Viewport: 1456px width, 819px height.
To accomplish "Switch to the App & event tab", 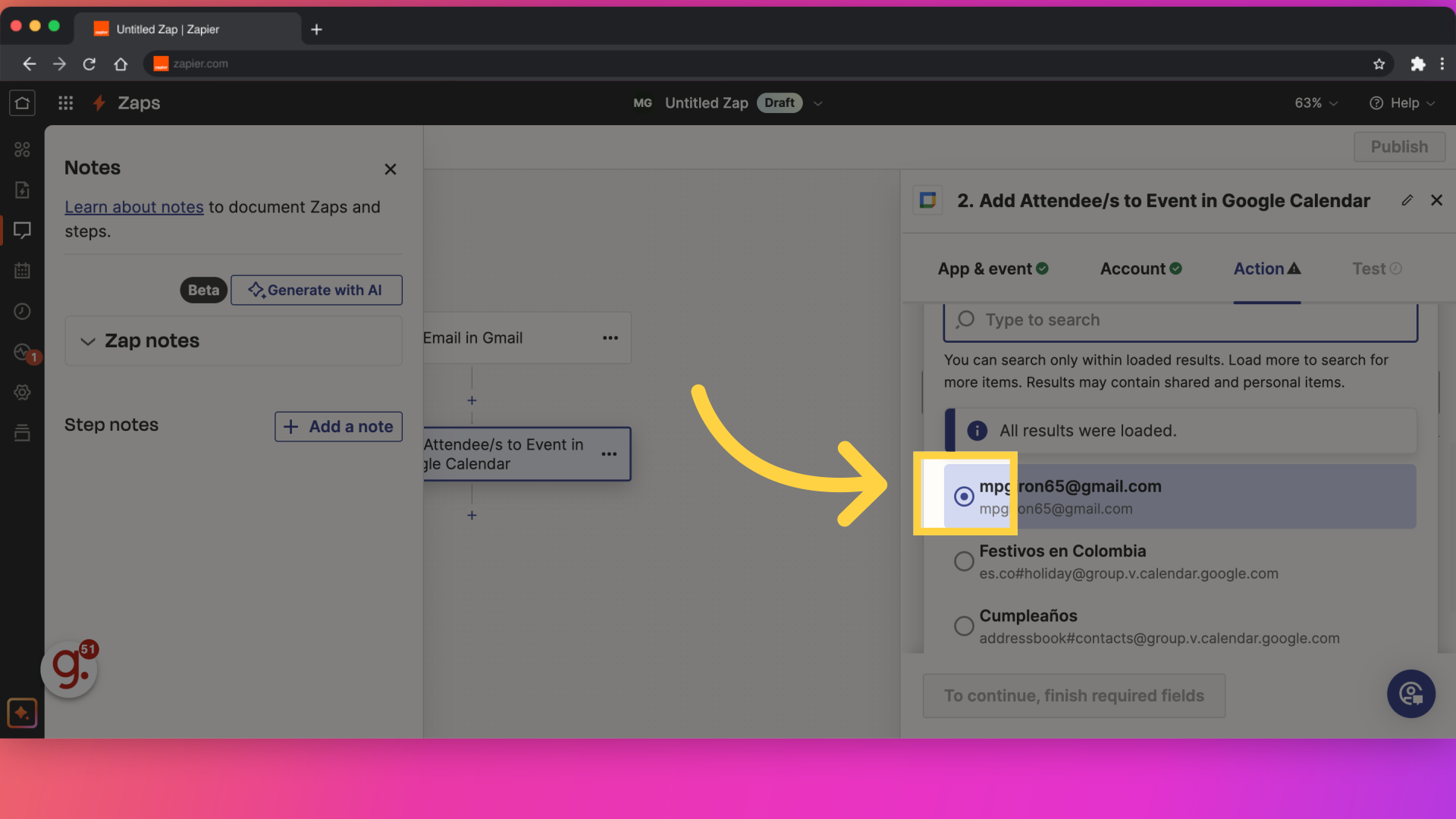I will coord(993,268).
